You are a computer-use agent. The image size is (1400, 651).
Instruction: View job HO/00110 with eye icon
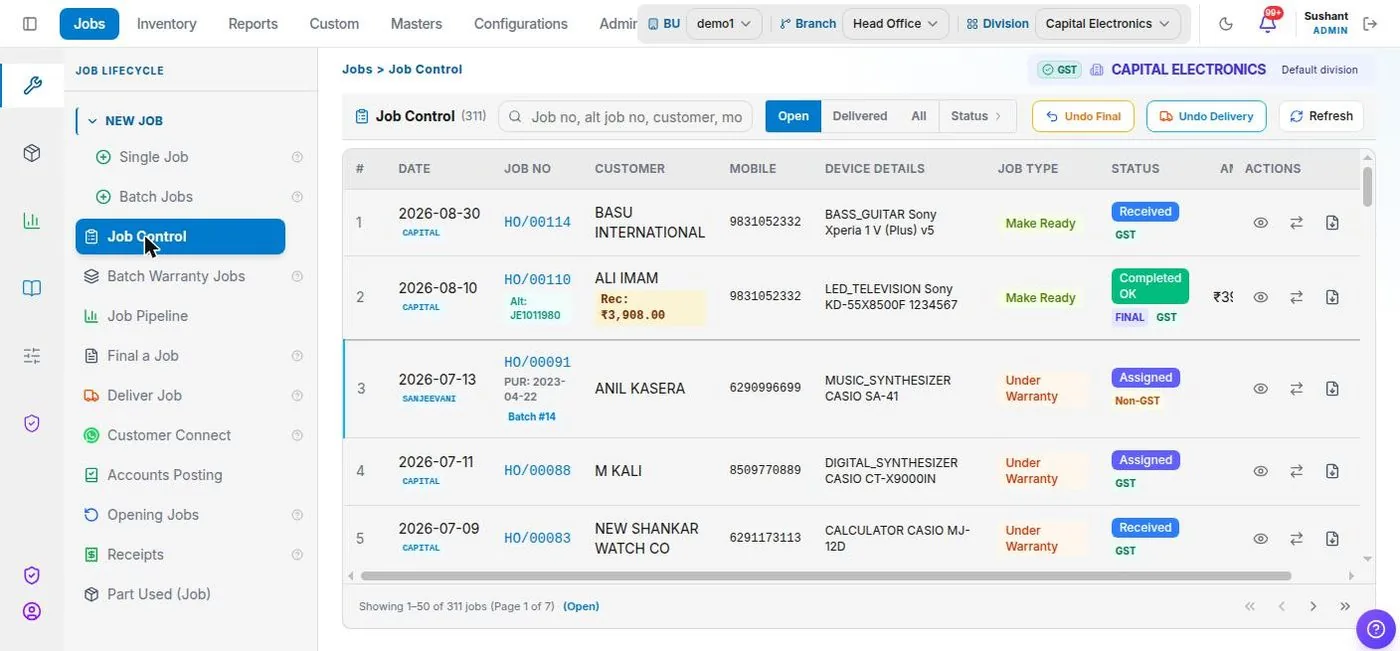pos(1261,297)
